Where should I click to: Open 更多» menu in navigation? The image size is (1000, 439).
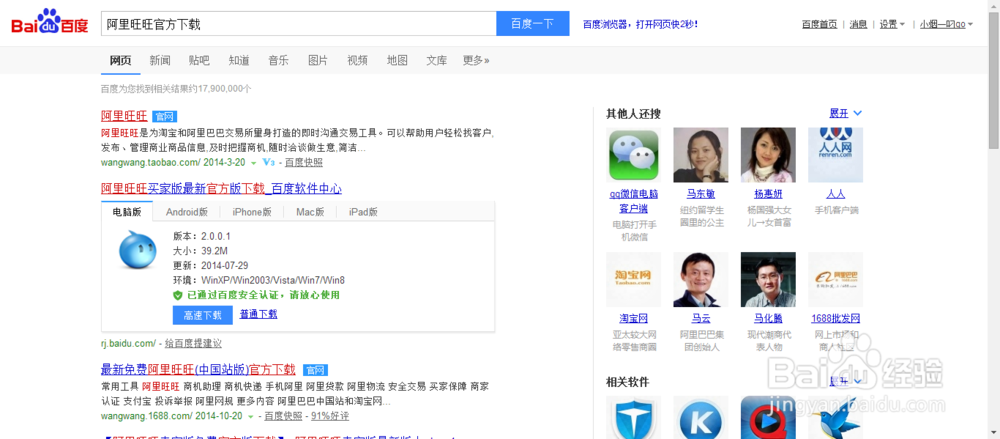tap(476, 61)
